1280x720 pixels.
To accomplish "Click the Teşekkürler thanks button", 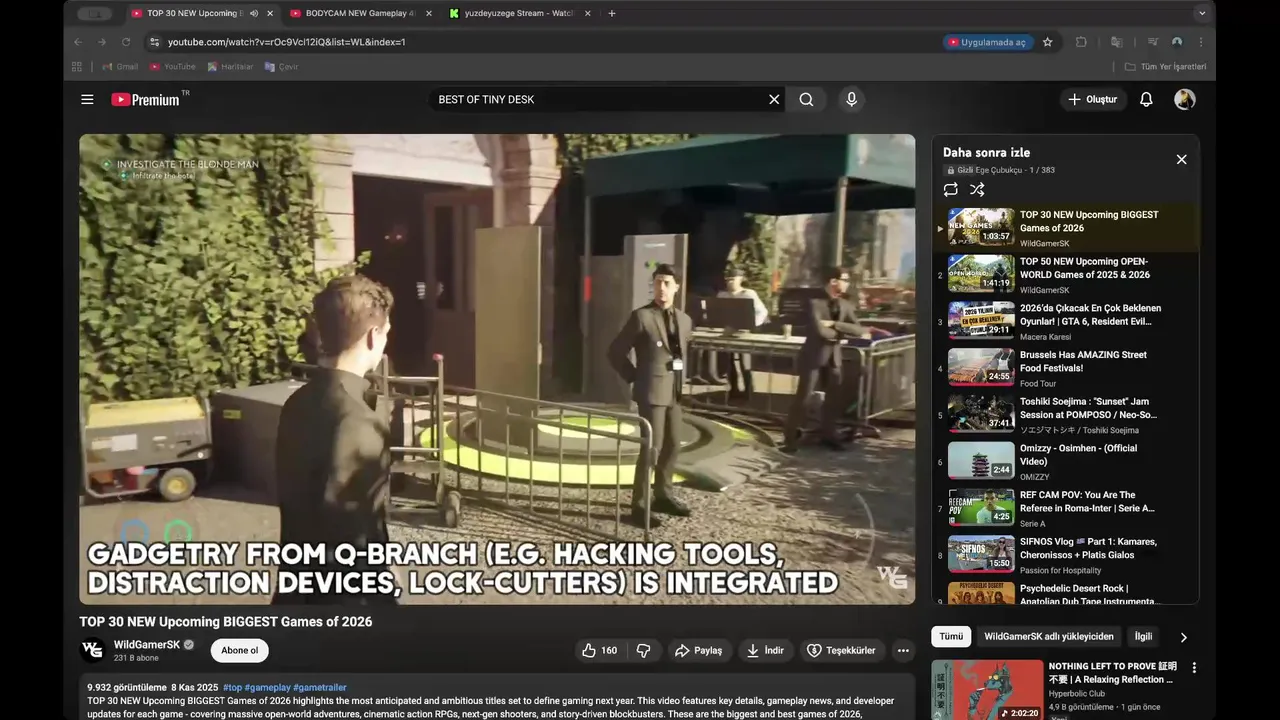I will click(841, 650).
